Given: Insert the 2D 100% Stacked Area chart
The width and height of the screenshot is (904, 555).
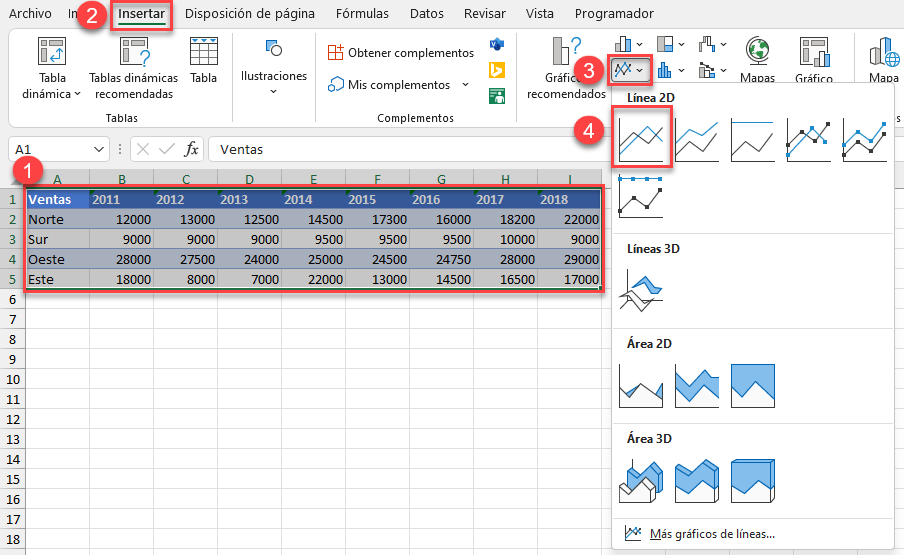Looking at the screenshot, I should coord(752,386).
